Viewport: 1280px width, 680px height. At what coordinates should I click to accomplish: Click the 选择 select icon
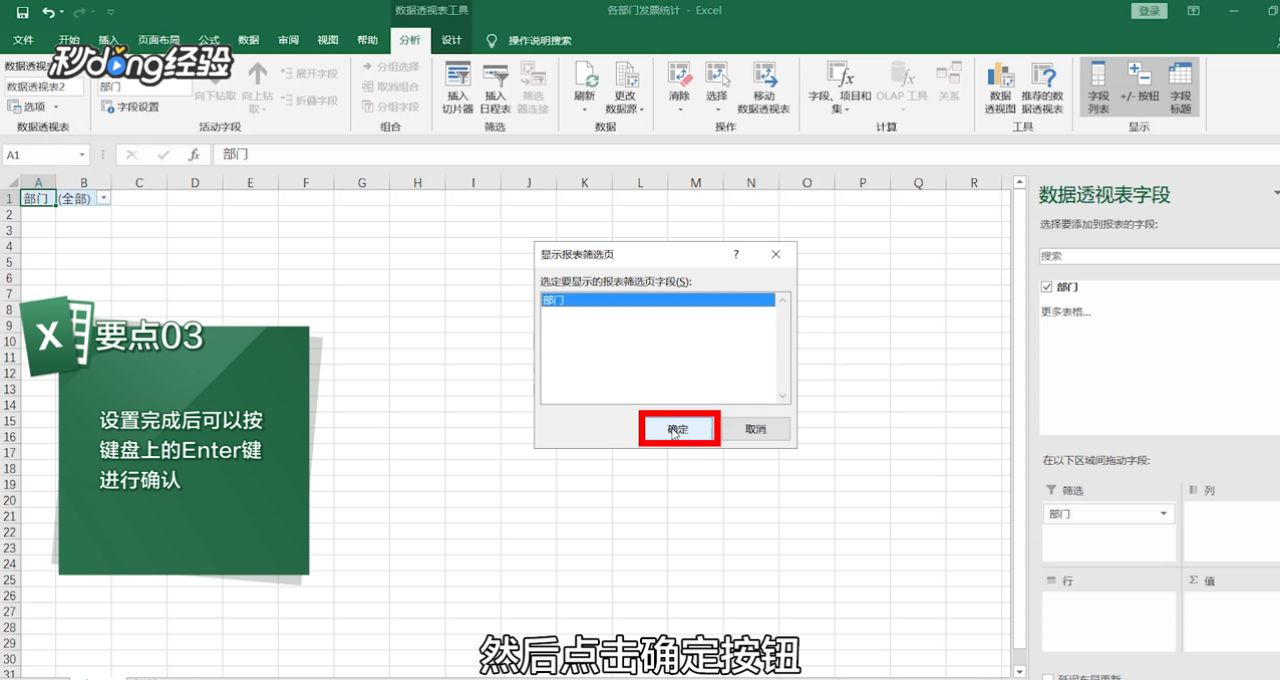click(x=716, y=76)
